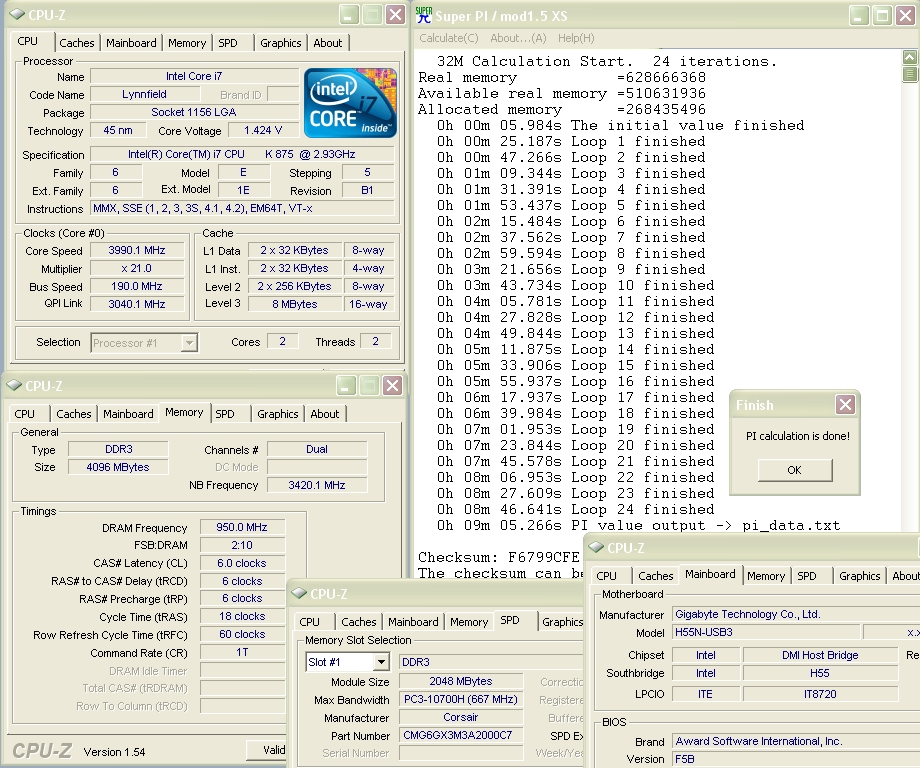This screenshot has height=768, width=920.
Task: Show About tab in the CPU-Z processor window
Action: (327, 43)
